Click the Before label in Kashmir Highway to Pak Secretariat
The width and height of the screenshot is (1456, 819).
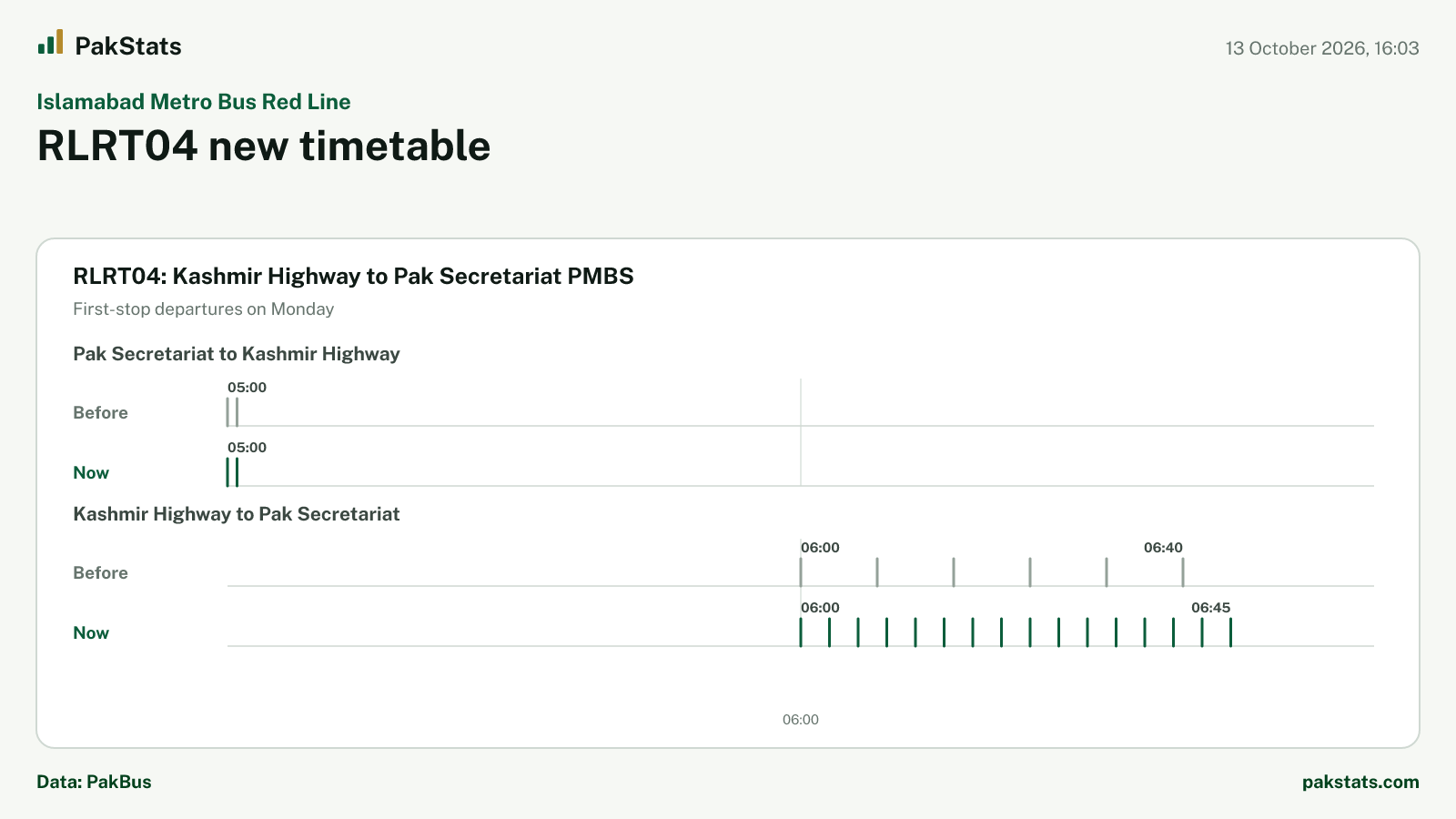(100, 573)
